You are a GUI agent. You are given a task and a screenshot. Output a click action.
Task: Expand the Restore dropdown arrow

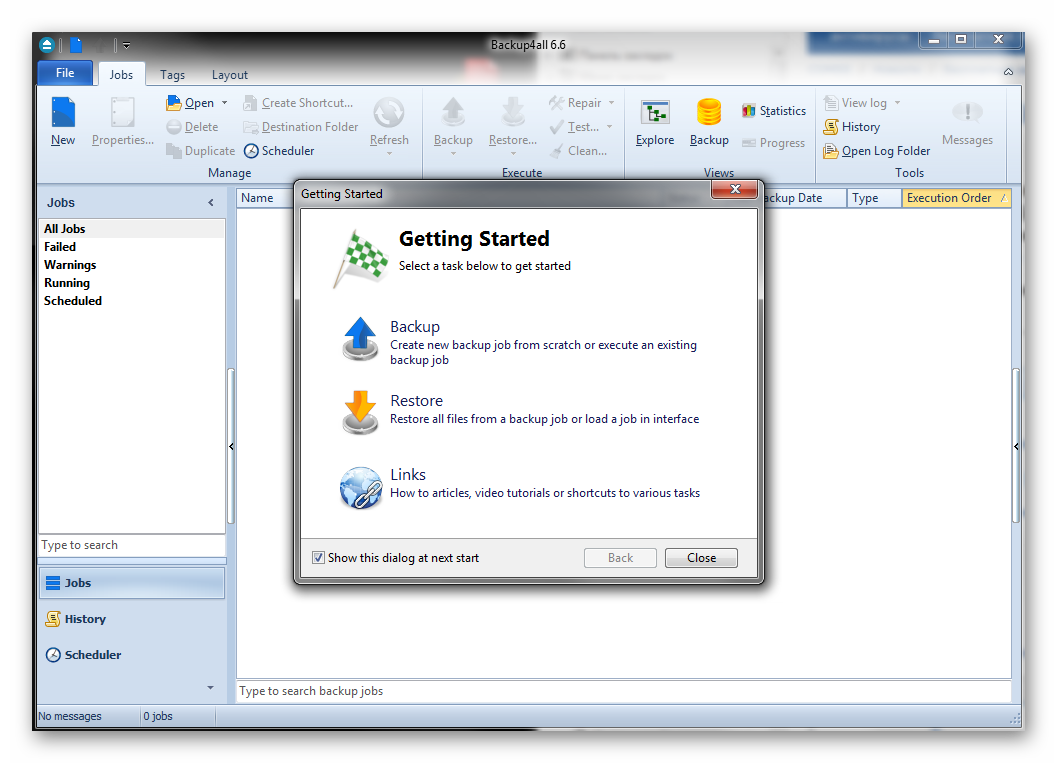(513, 154)
